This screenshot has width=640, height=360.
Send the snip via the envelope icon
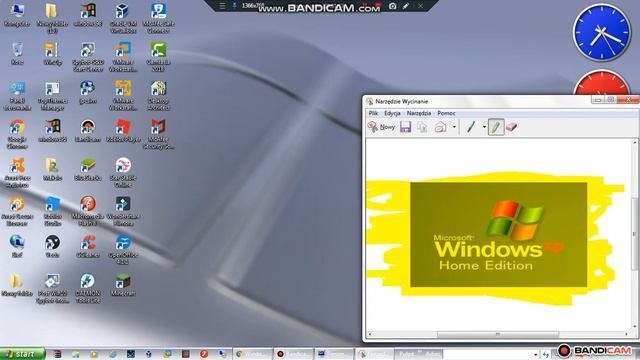tap(440, 127)
